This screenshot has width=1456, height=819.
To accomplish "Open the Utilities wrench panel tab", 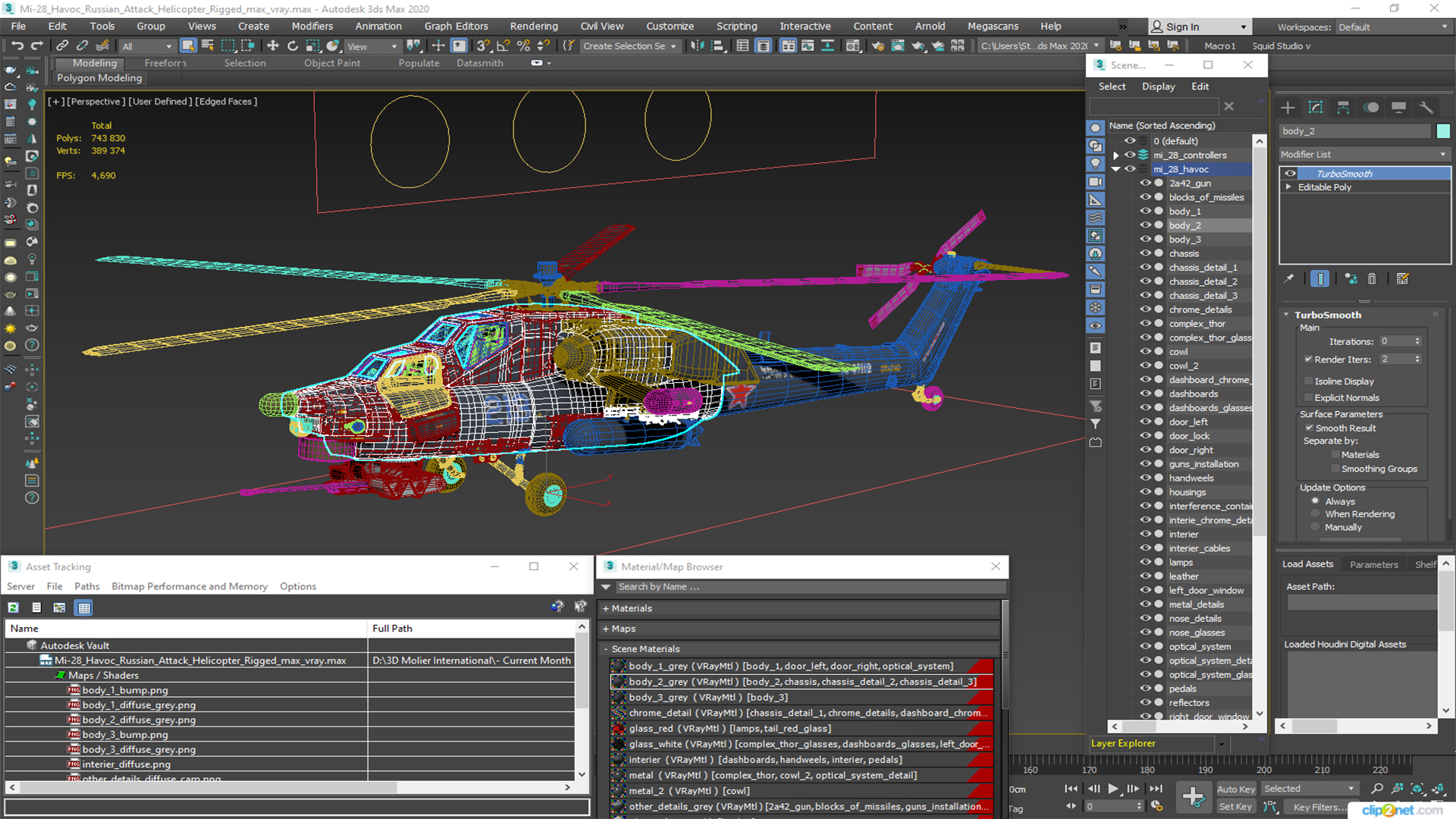I will (1426, 108).
